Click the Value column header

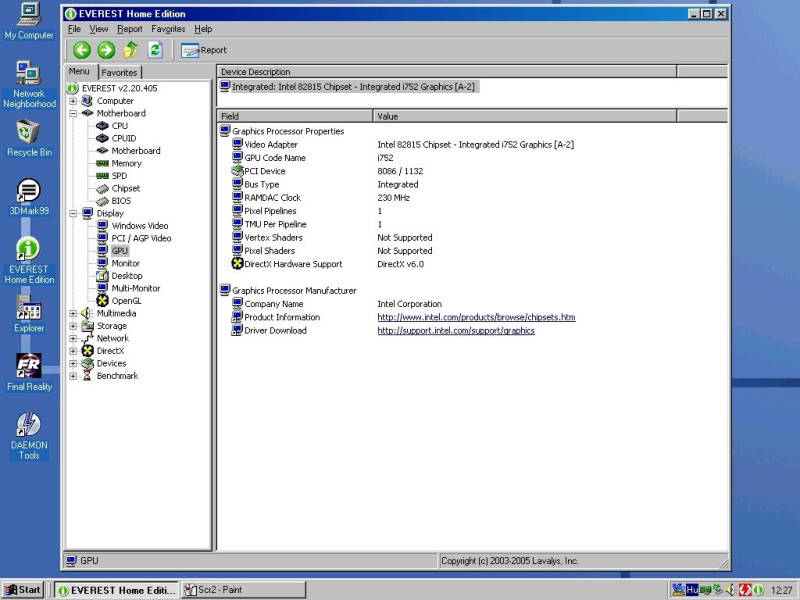coord(525,116)
